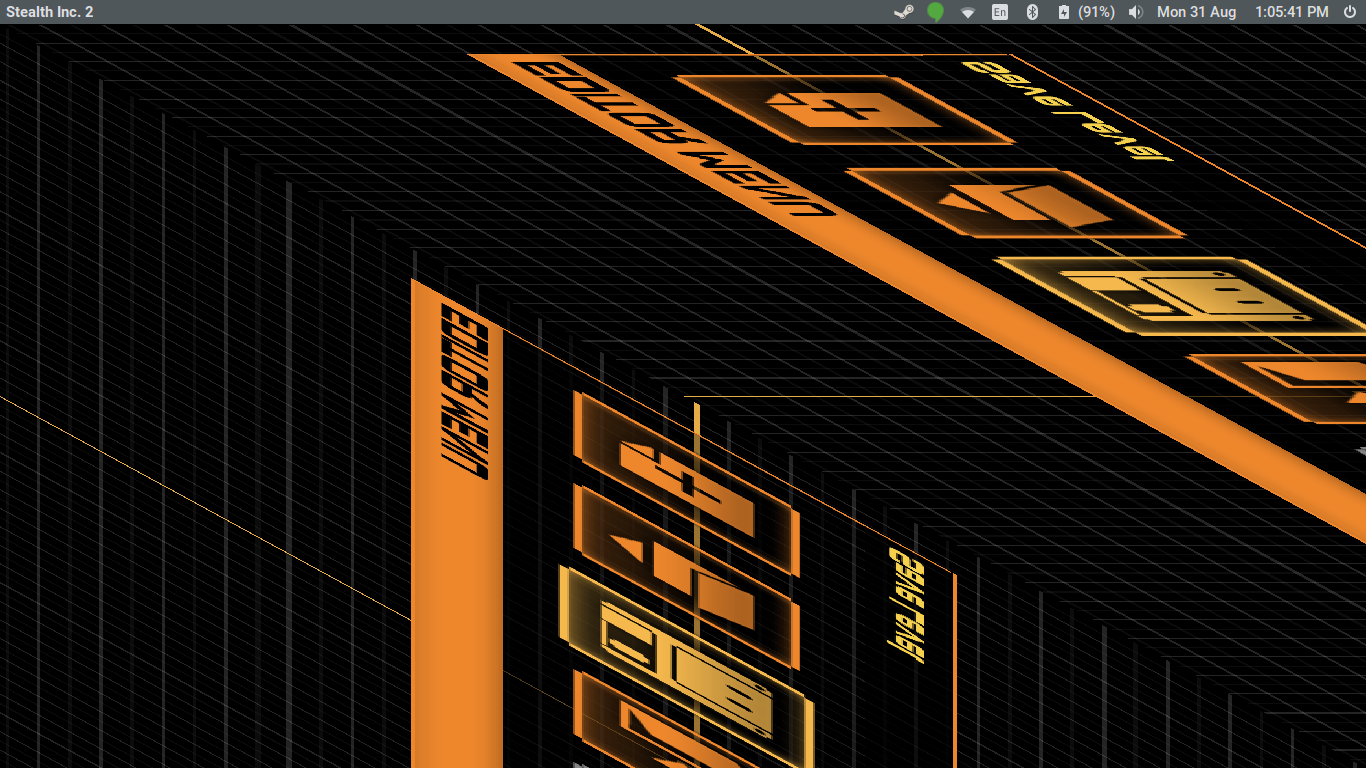Select the arrow-and-block button in the upright lower menu copy
The height and width of the screenshot is (768, 1366).
coord(686,578)
